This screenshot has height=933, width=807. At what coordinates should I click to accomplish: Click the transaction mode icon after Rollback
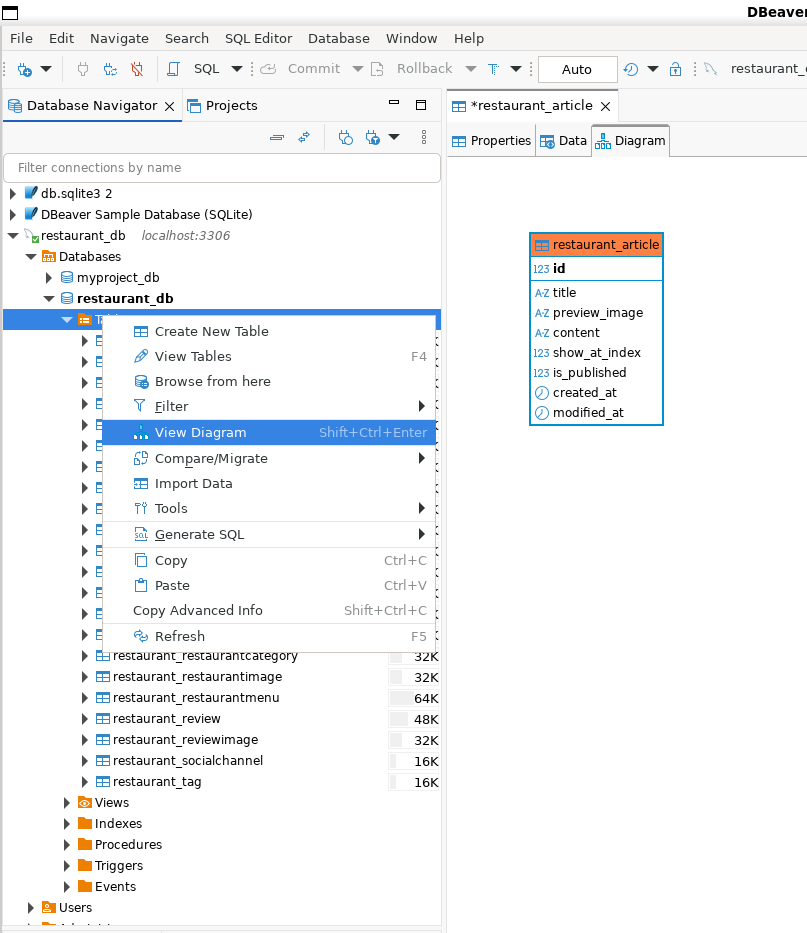click(493, 70)
